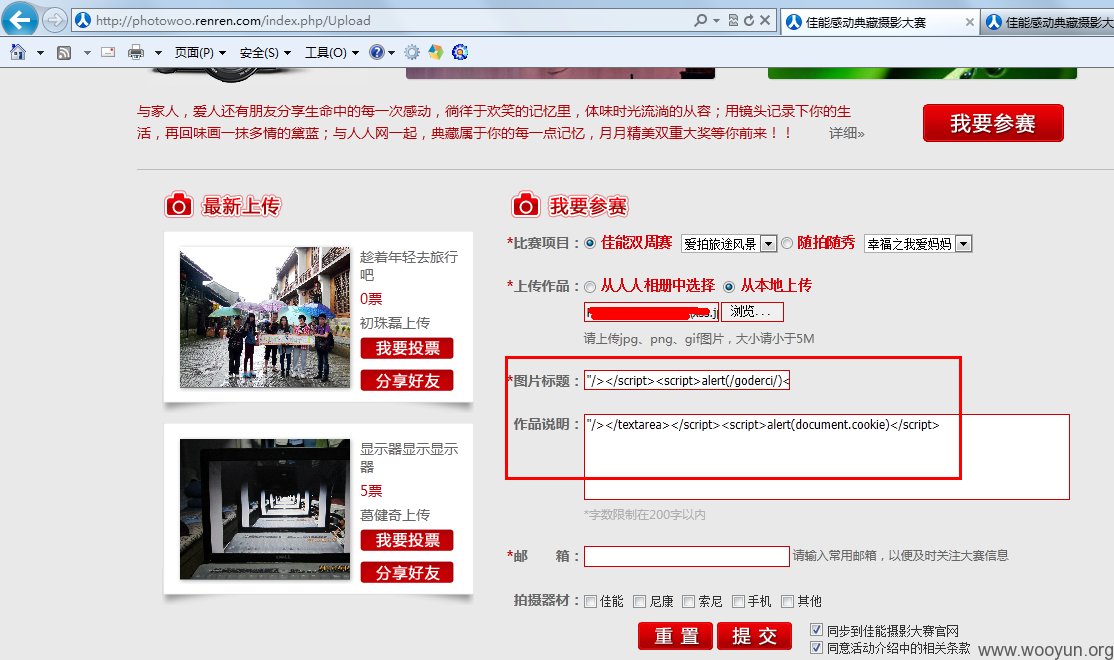Image resolution: width=1114 pixels, height=660 pixels.
Task: Click the compatibility view icon
Action: click(x=733, y=21)
